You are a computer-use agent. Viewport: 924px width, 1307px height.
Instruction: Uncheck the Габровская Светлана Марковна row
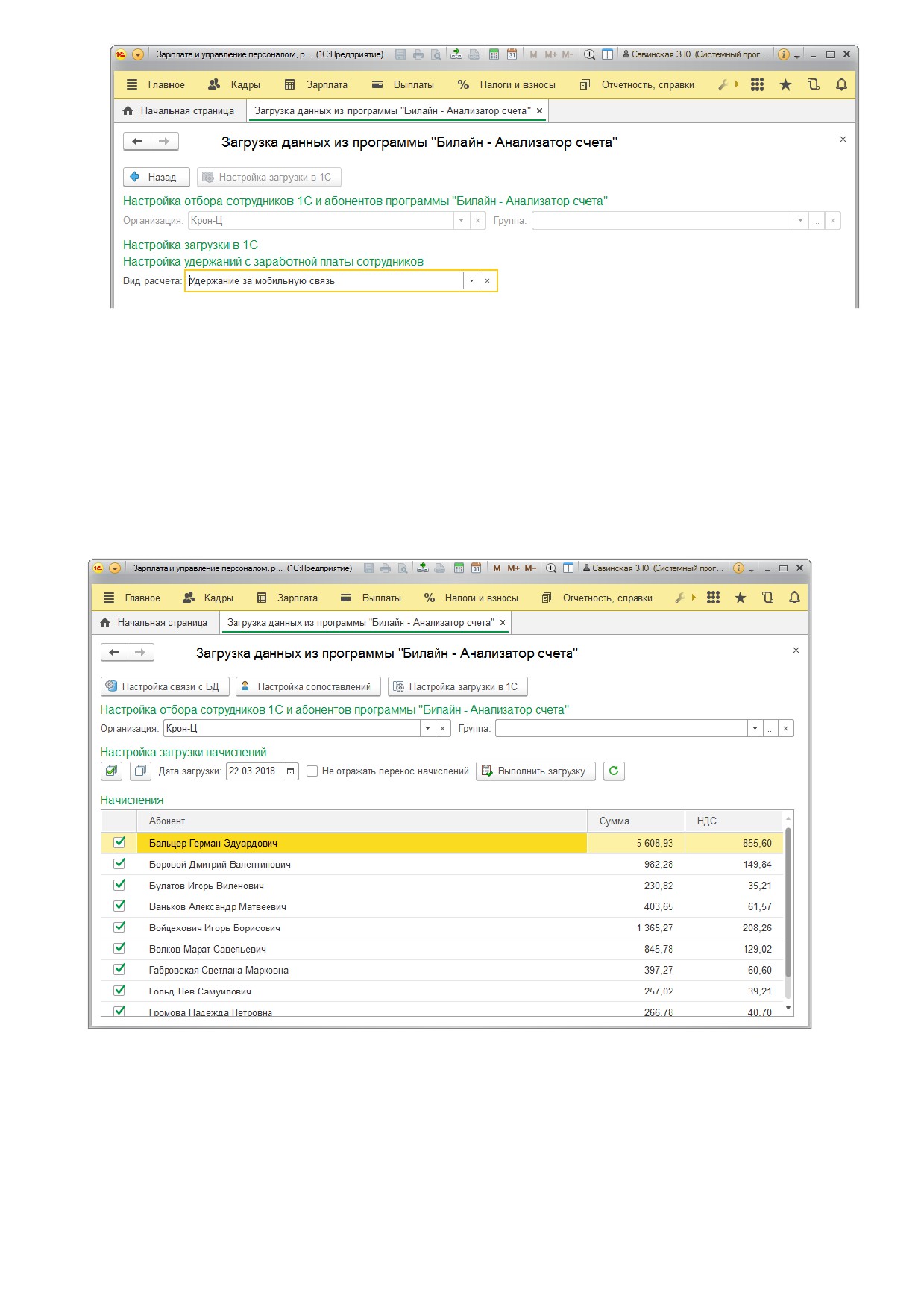[119, 969]
